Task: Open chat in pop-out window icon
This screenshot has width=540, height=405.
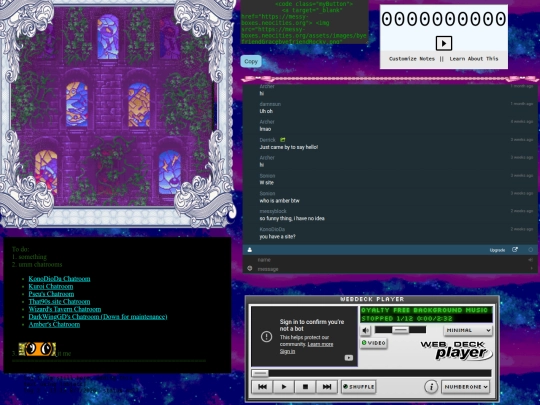Action: pyautogui.click(x=515, y=250)
